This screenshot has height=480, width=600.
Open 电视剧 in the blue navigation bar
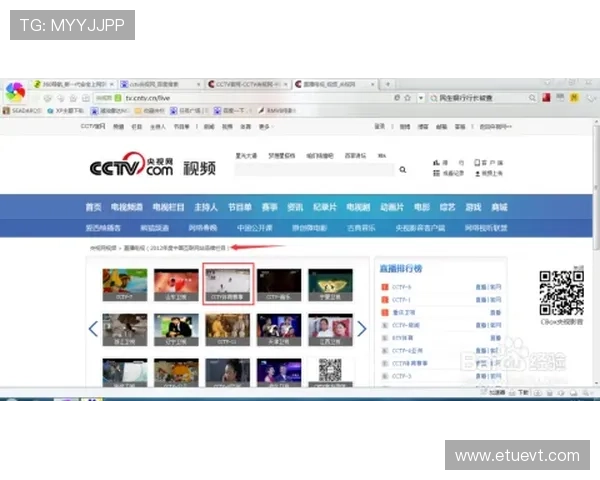(358, 207)
